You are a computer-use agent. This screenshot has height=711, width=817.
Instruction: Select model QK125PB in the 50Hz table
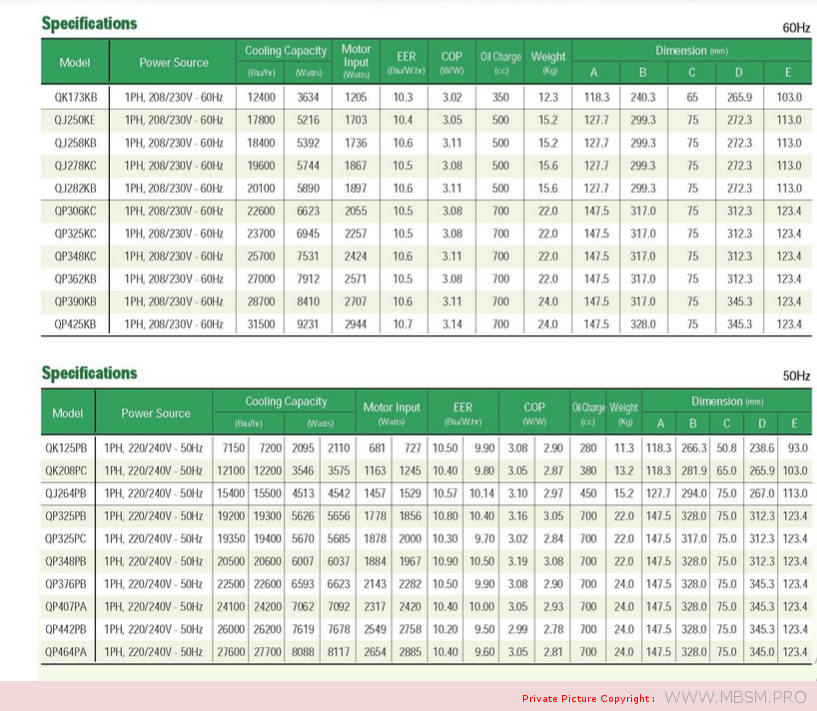(70, 448)
